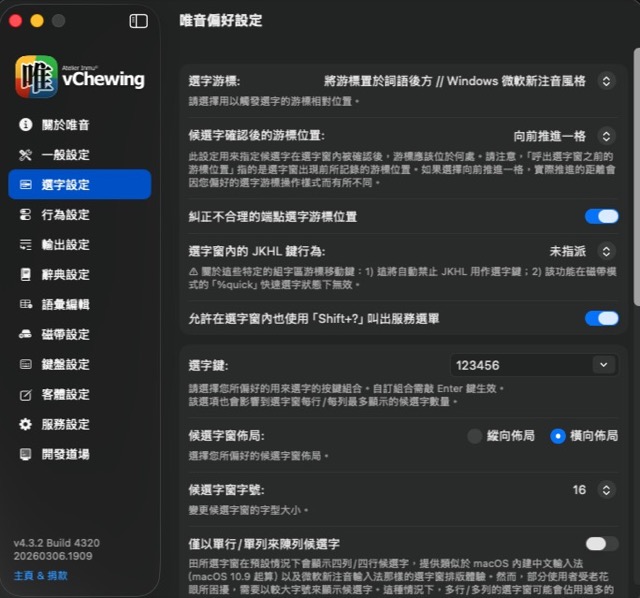Click the tools icon beside 一般設定

26,155
